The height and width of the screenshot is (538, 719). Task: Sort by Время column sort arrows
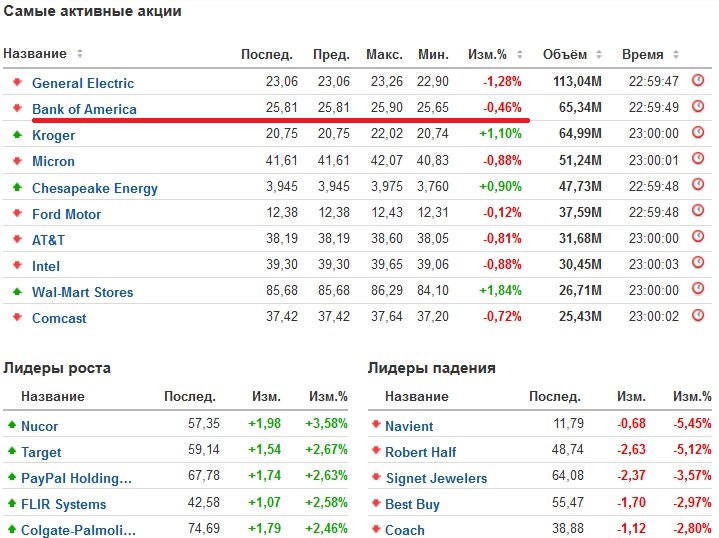tap(677, 54)
